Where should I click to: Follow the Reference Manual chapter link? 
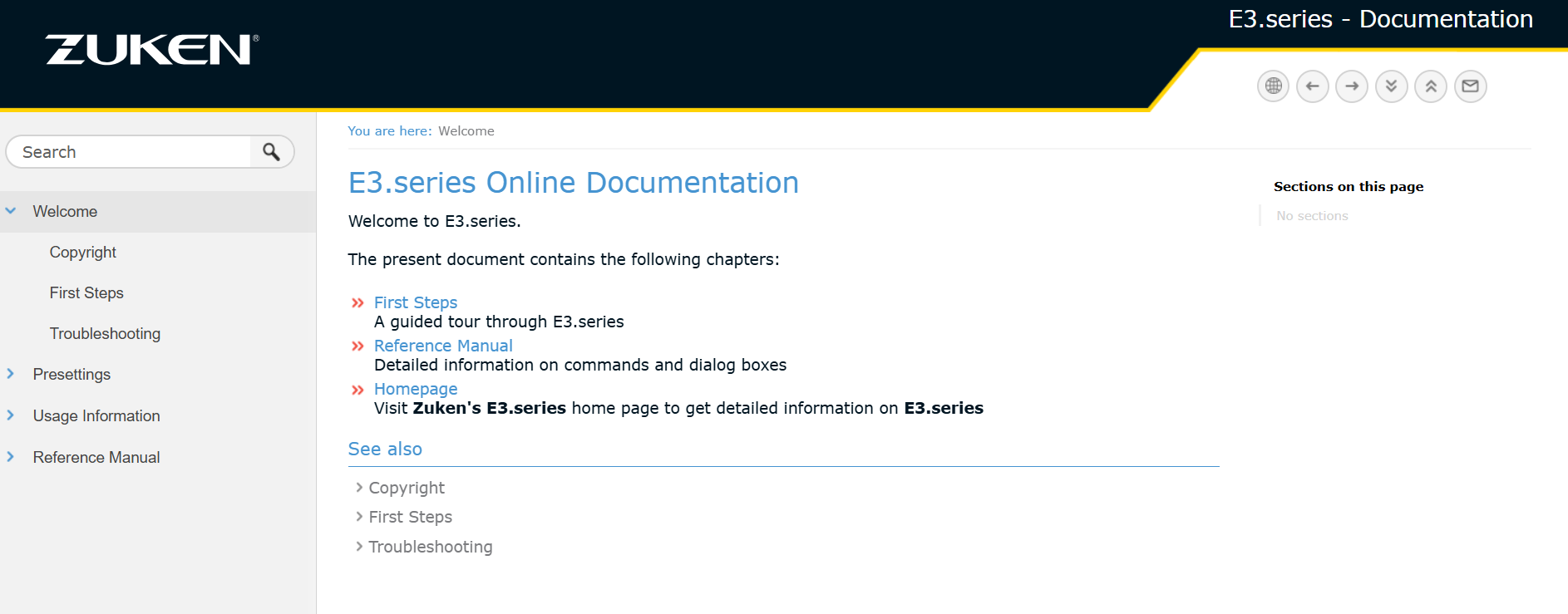click(443, 346)
